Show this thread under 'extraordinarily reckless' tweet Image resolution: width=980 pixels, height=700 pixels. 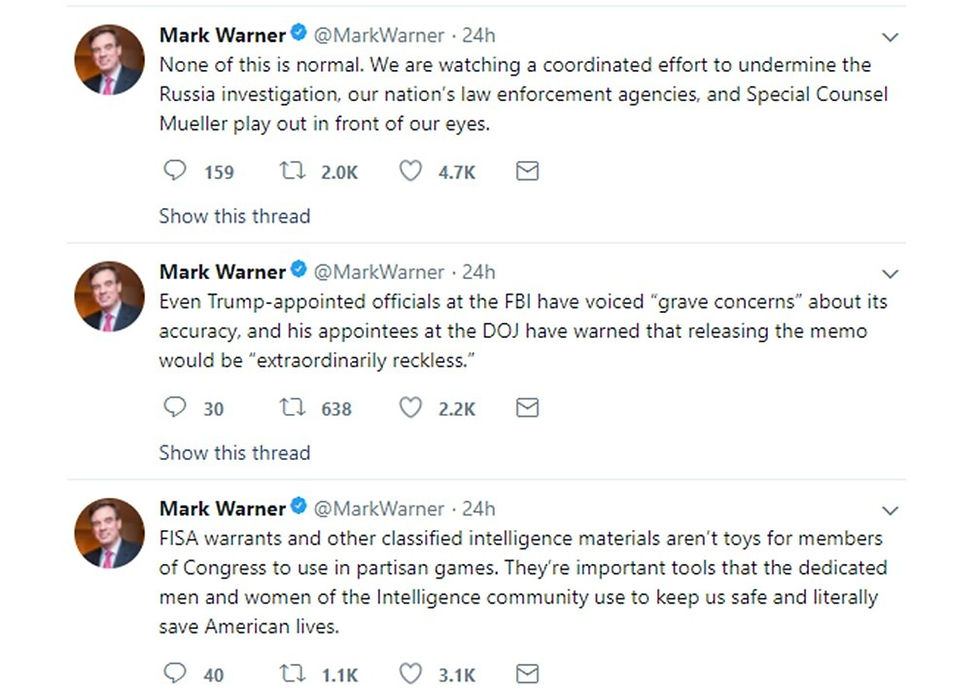tap(234, 453)
